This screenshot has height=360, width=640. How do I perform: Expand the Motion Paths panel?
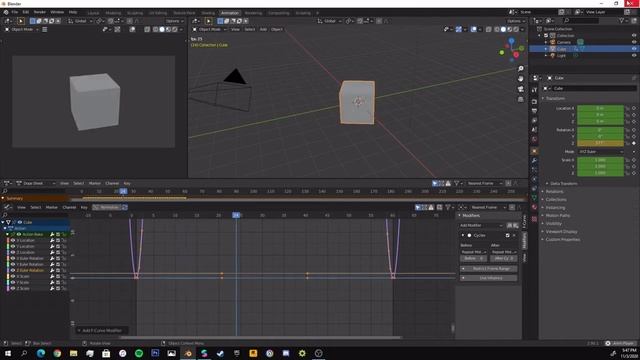tap(557, 216)
